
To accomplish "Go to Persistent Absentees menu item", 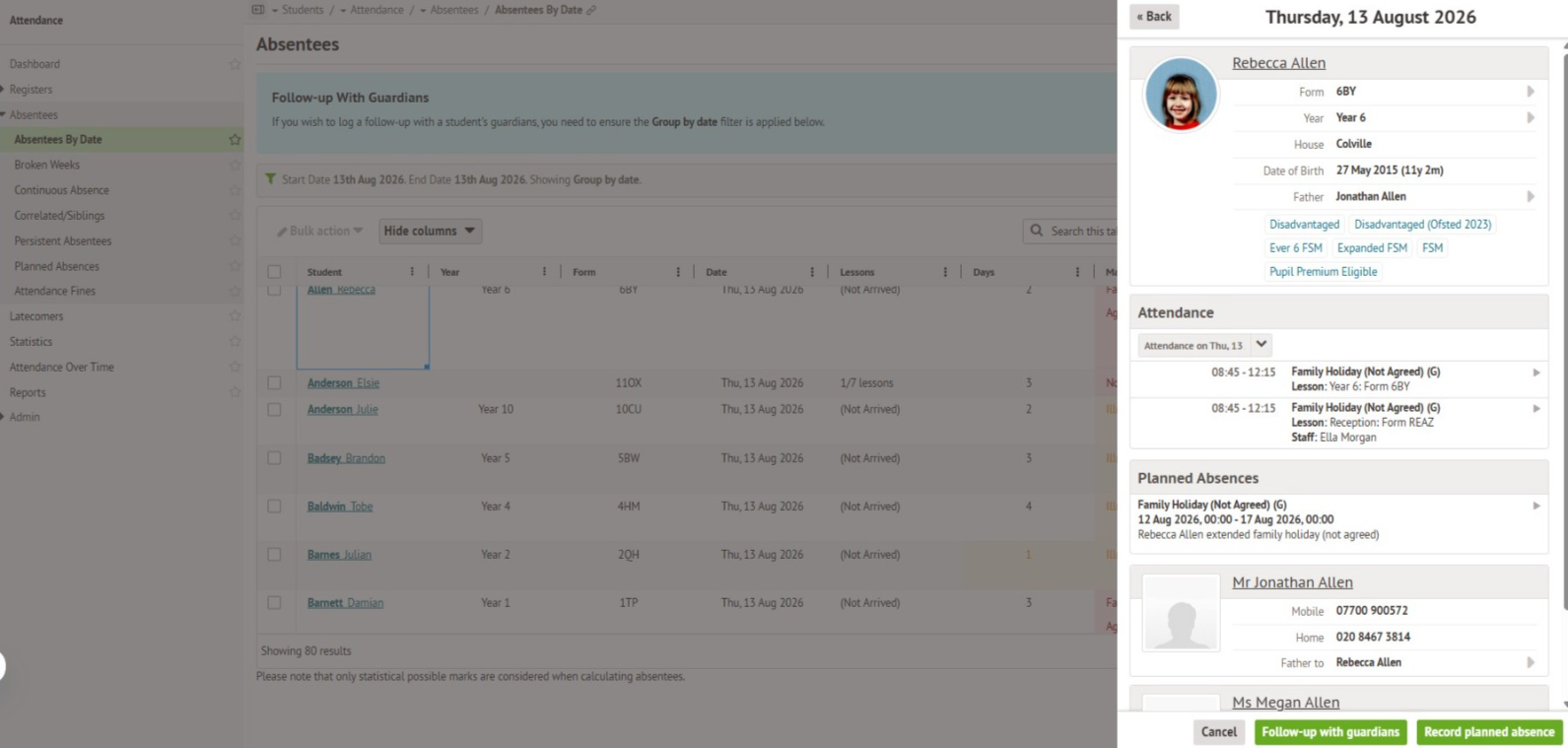I will tap(63, 240).
